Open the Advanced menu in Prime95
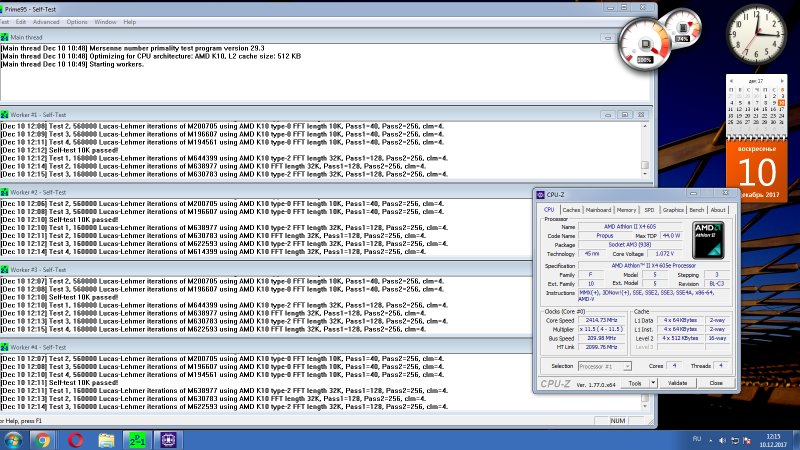The image size is (800, 450). pyautogui.click(x=45, y=21)
